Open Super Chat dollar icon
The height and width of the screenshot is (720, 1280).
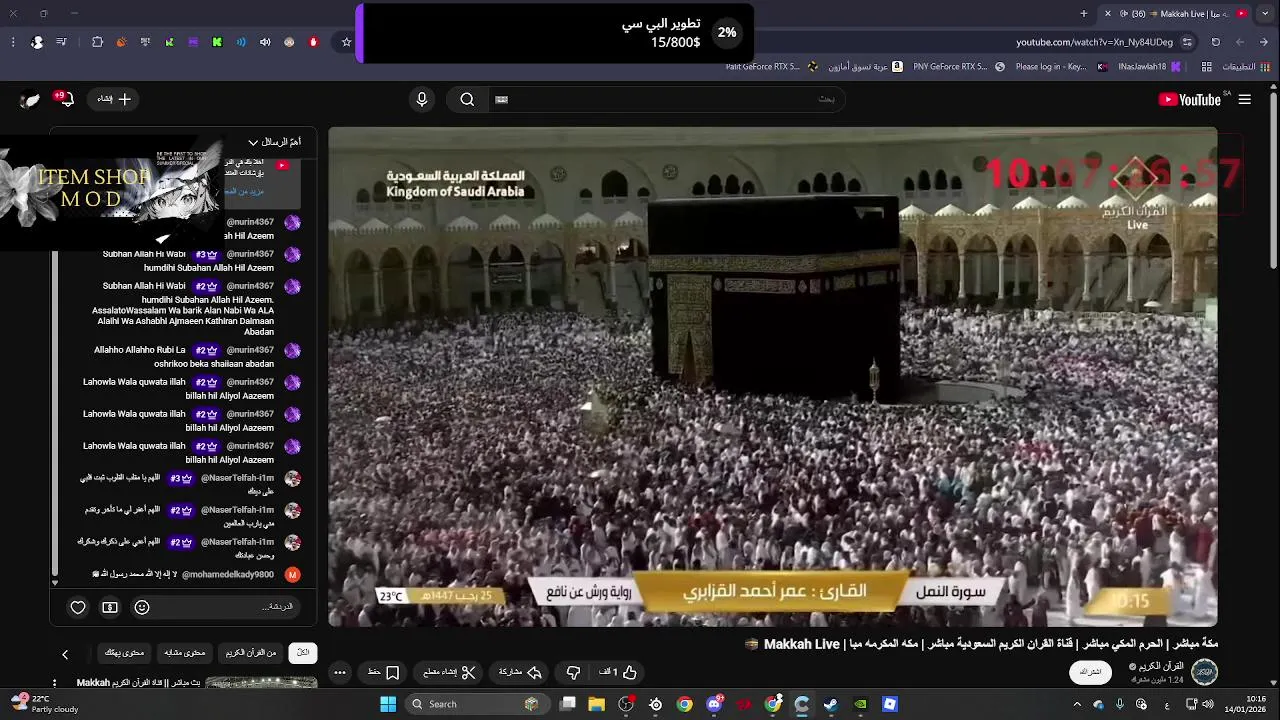110,607
